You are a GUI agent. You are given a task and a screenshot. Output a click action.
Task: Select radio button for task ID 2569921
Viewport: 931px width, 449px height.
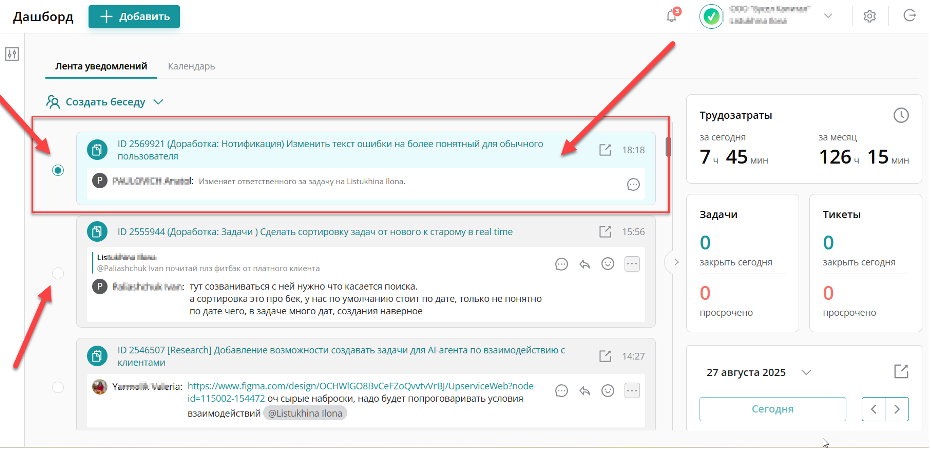tap(58, 171)
